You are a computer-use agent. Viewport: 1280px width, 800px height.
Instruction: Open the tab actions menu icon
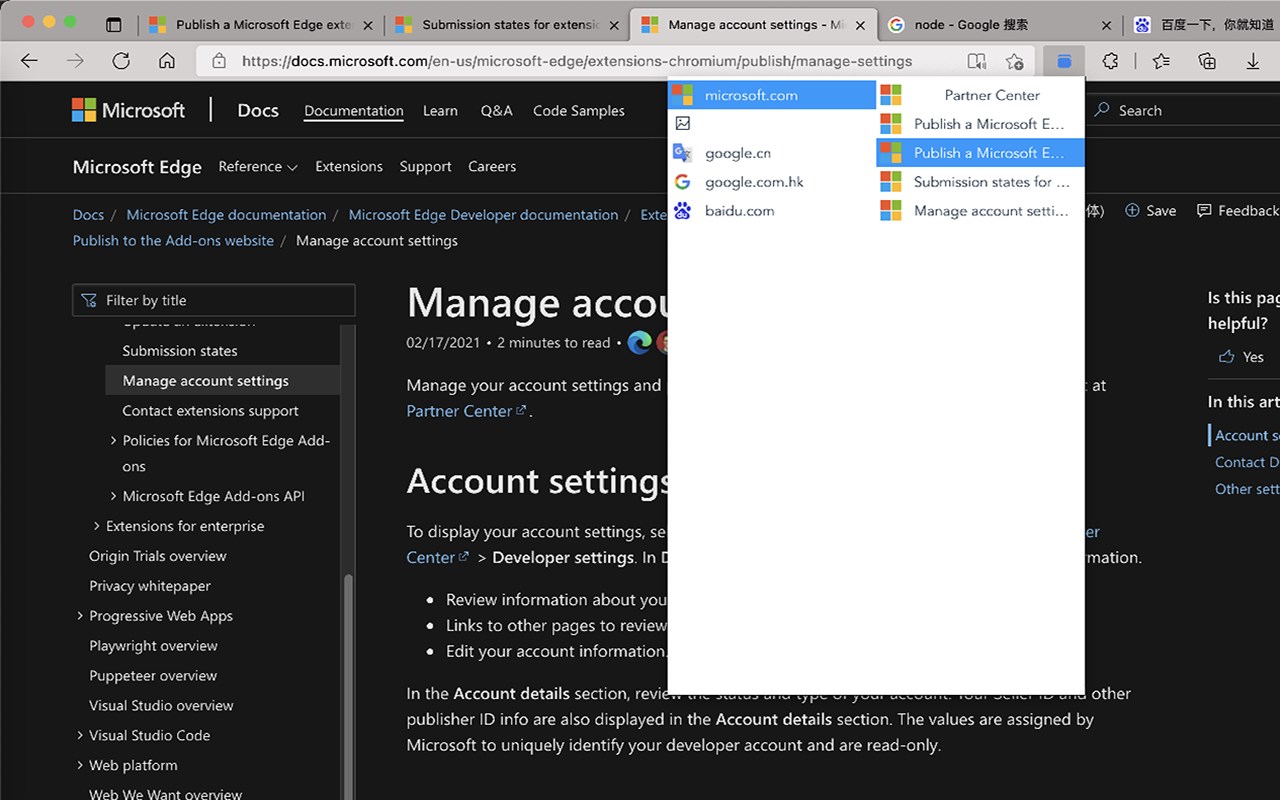[114, 24]
